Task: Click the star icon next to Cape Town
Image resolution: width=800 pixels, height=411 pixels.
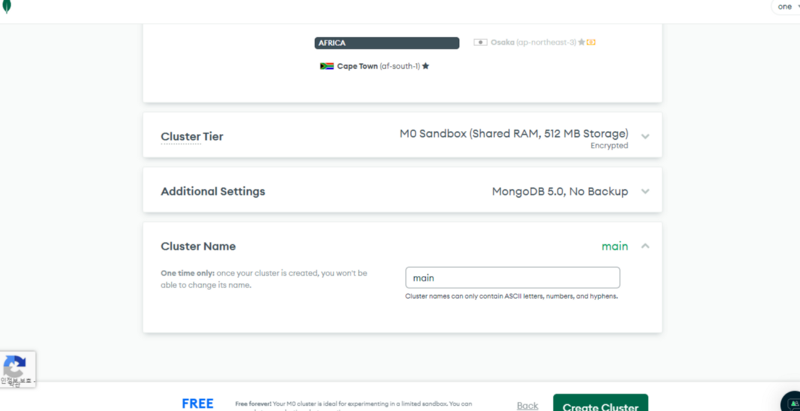Action: pos(426,66)
